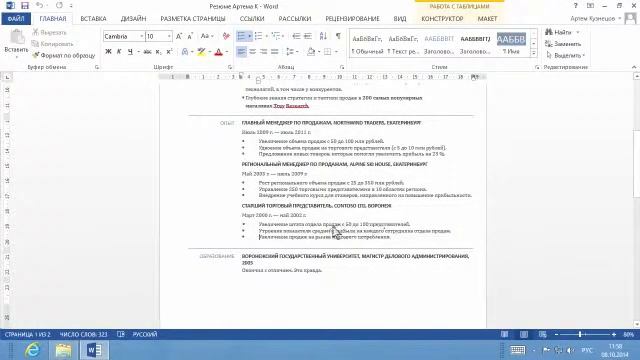Open the Cambria font name dropdown
The height and width of the screenshot is (360, 640).
(141, 36)
